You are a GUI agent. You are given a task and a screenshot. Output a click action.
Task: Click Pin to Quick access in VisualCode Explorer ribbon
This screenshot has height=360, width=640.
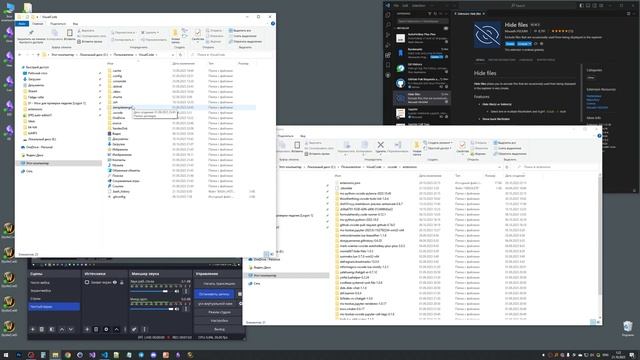tap(31, 35)
